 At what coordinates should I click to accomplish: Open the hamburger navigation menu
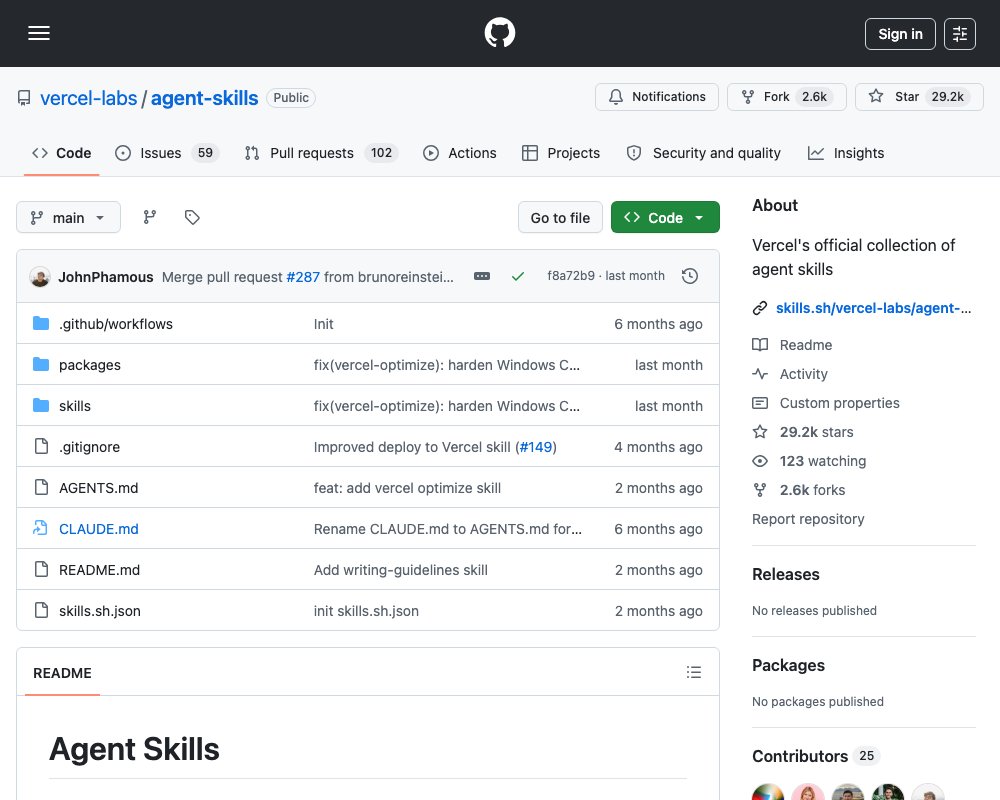point(39,33)
